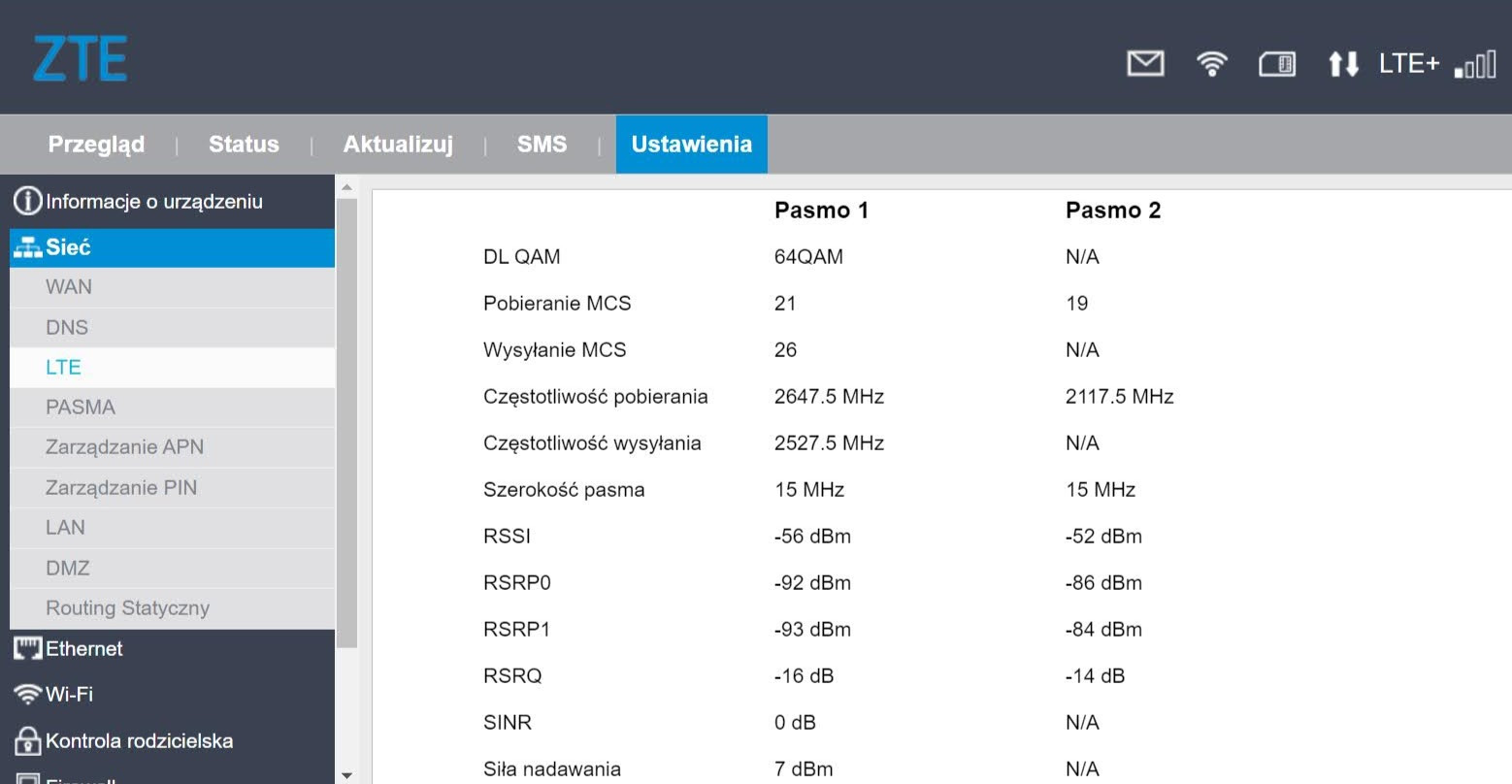Open the Status tab

tap(244, 145)
